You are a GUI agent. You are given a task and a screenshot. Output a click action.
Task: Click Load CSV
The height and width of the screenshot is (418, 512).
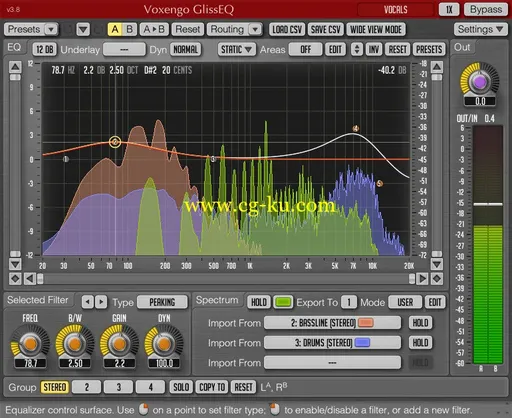pyautogui.click(x=287, y=29)
